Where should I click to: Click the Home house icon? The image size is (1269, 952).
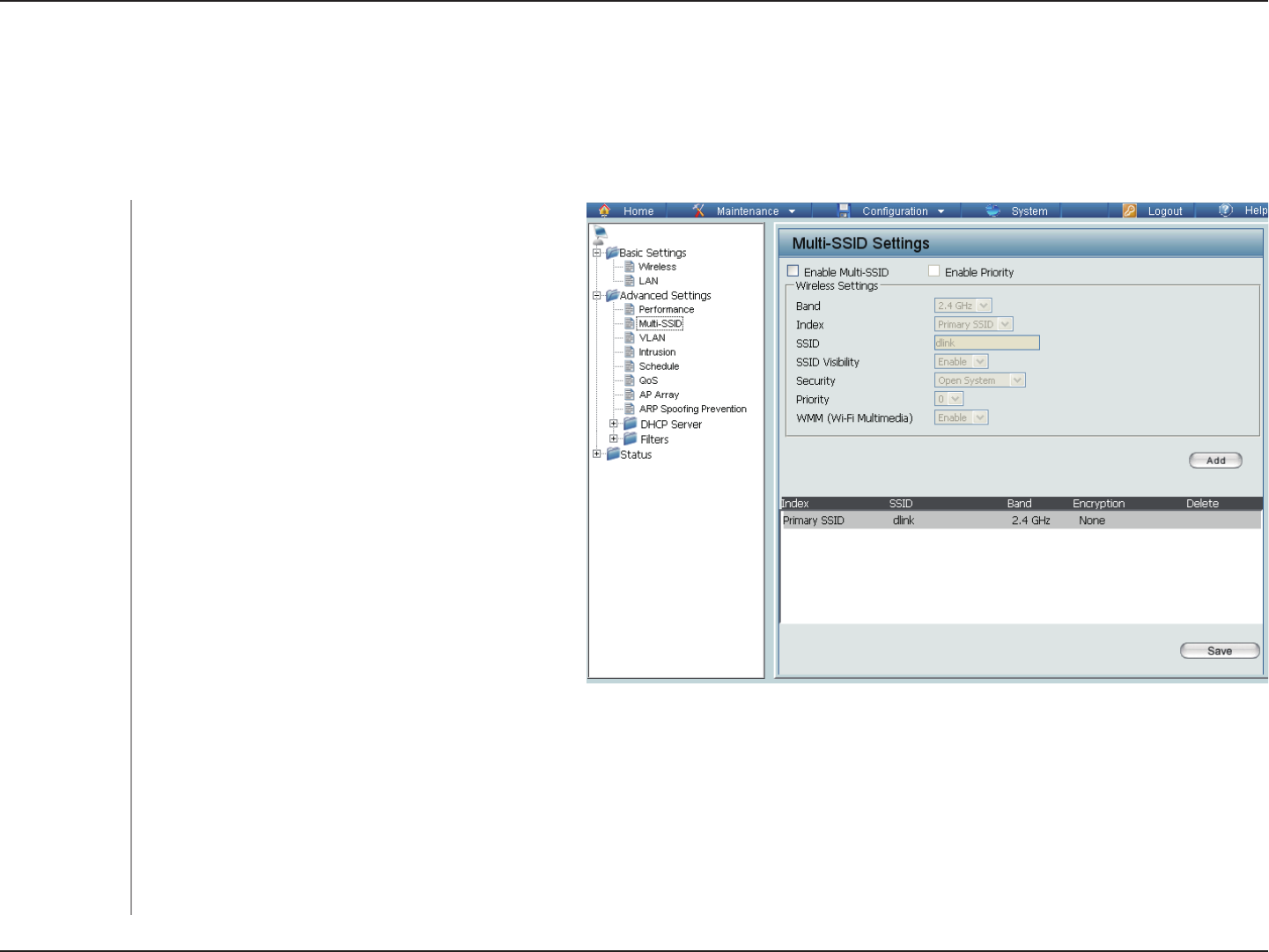click(604, 210)
